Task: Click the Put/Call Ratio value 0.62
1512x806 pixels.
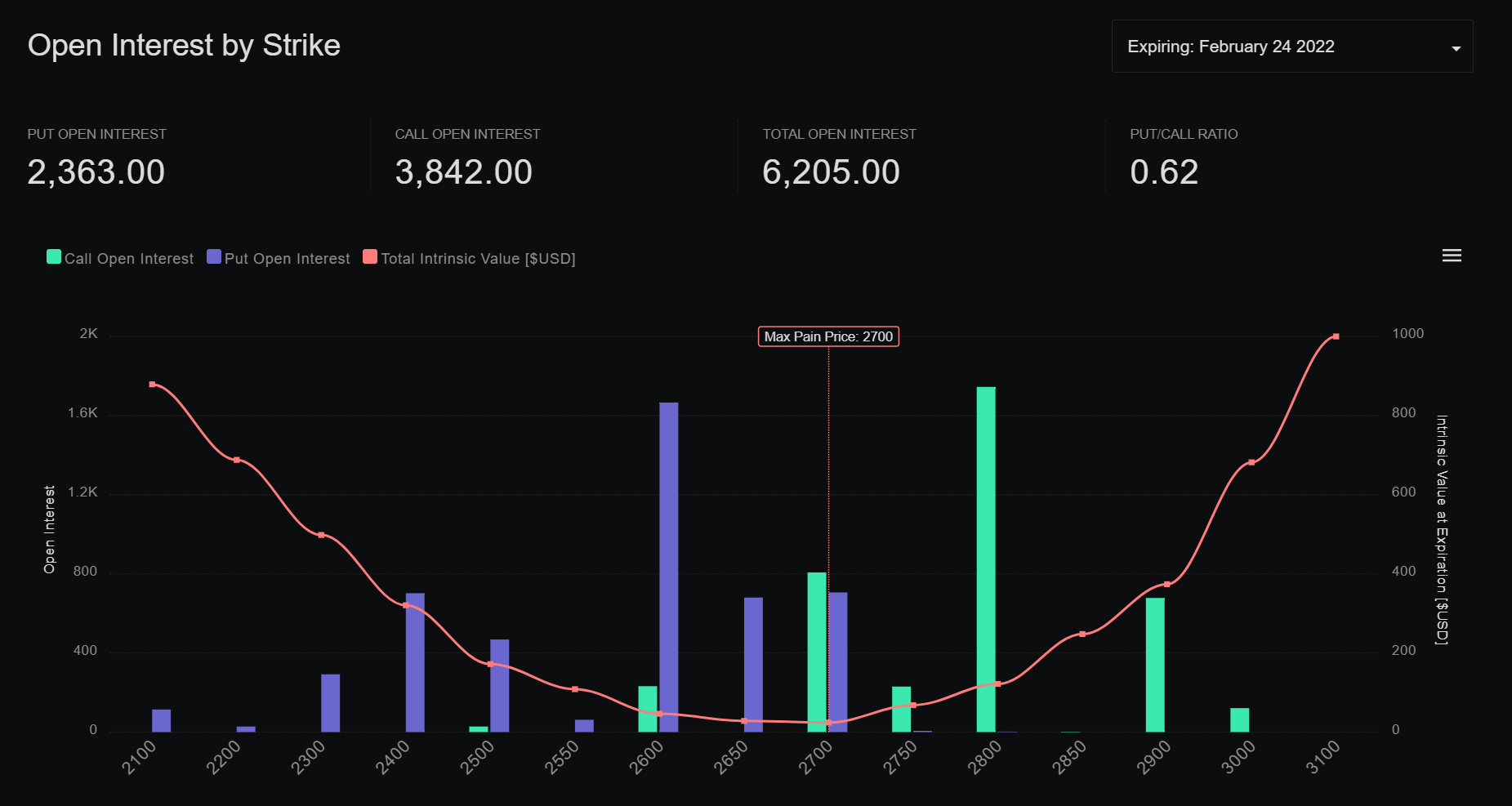Action: [x=1164, y=172]
